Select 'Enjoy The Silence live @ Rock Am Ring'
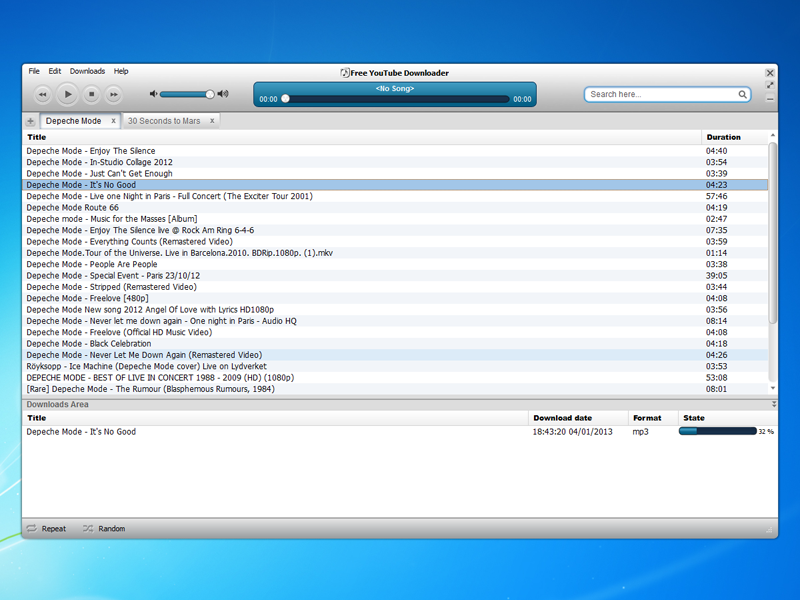Image resolution: width=800 pixels, height=600 pixels. (395, 230)
